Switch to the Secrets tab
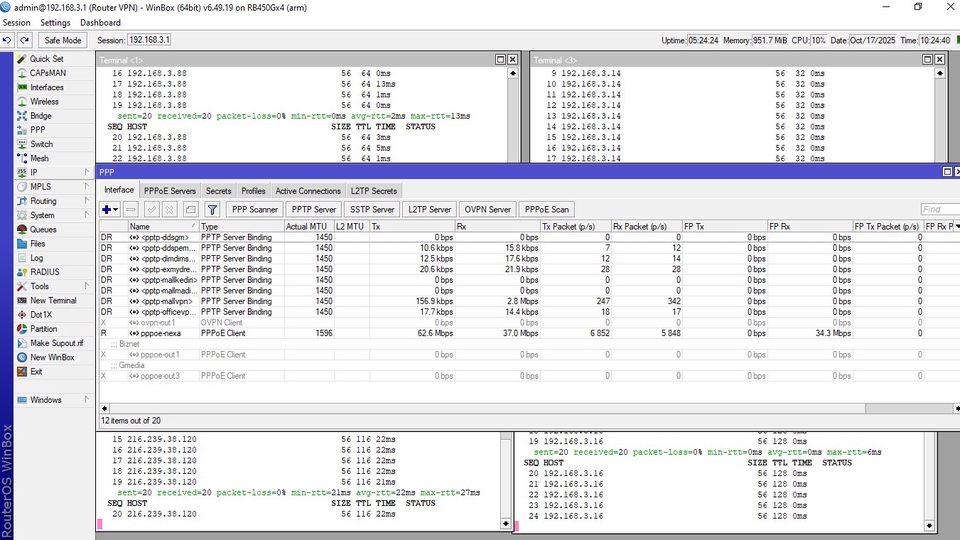Screen dimensions: 960x540 click(x=218, y=191)
